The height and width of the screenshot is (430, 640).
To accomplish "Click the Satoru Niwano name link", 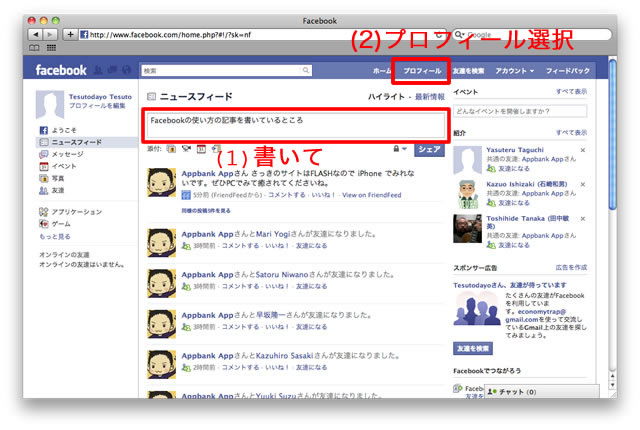I will tap(282, 275).
